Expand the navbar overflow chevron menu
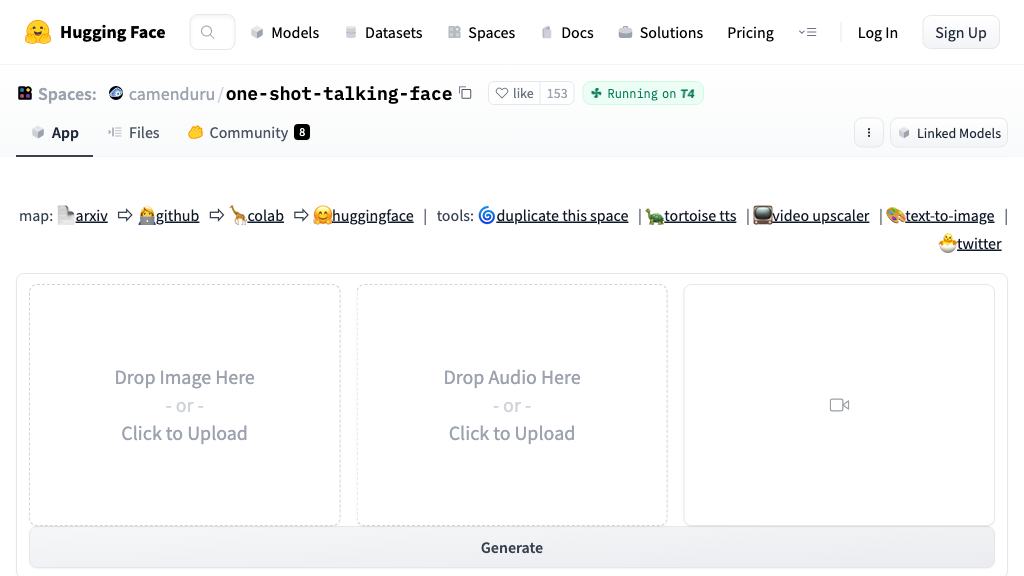Screen dimensions: 1024x576 pos(807,32)
